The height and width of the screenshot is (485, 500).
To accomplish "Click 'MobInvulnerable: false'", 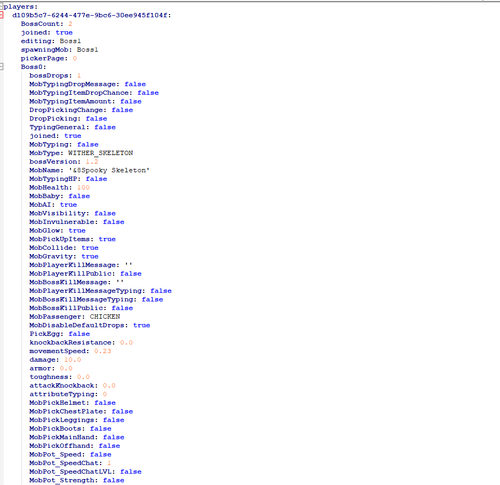I will pos(77,222).
